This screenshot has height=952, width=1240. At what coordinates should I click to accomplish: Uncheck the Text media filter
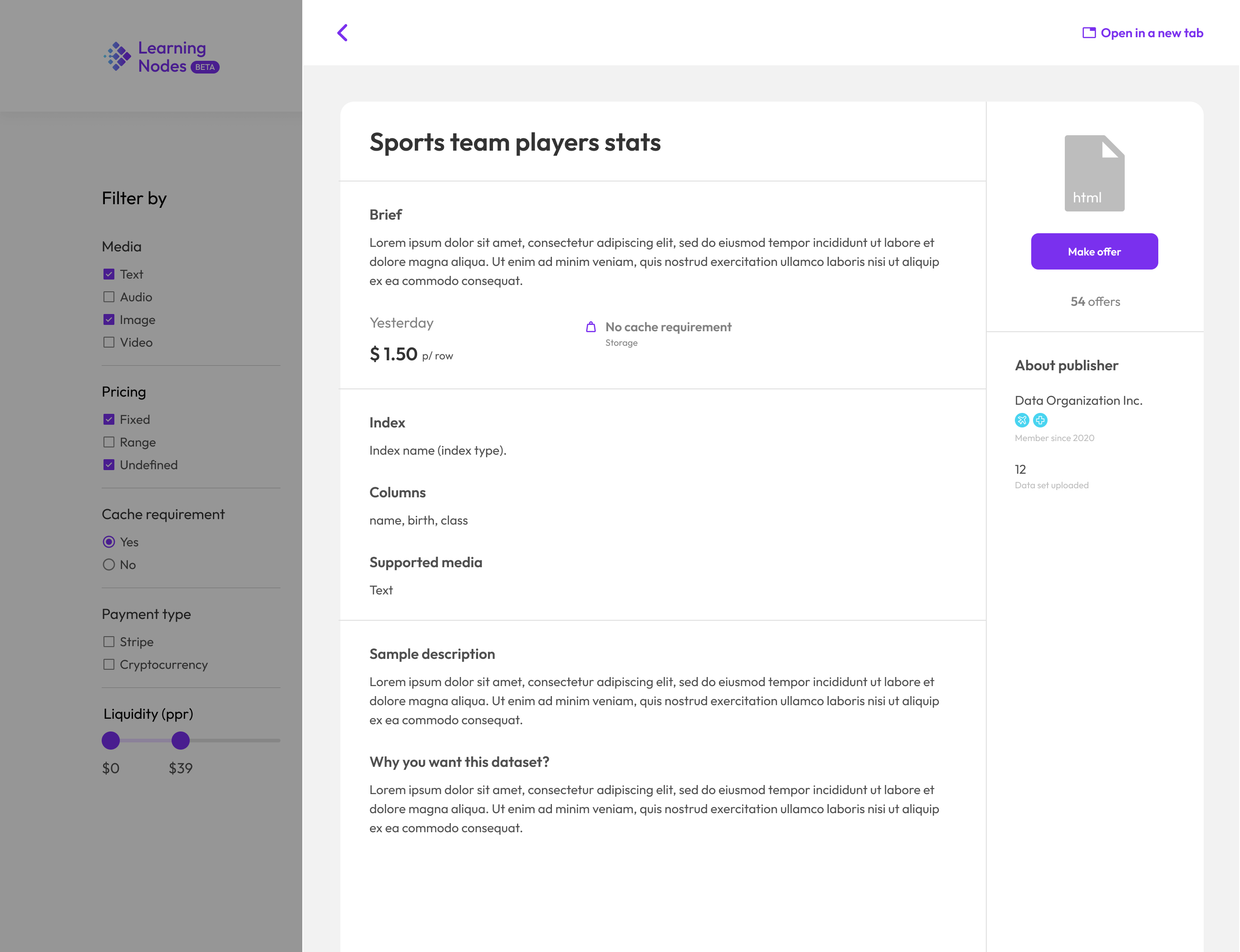(109, 274)
